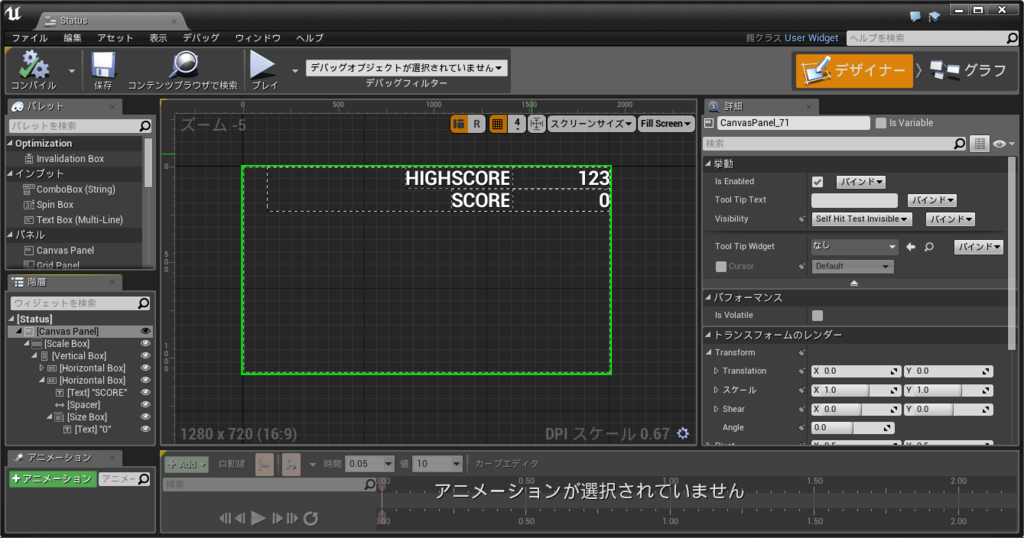Viewport: 1024px width, 538px height.
Task: Open Visibility Self Hit Test Invisible dropdown
Action: pos(861,219)
